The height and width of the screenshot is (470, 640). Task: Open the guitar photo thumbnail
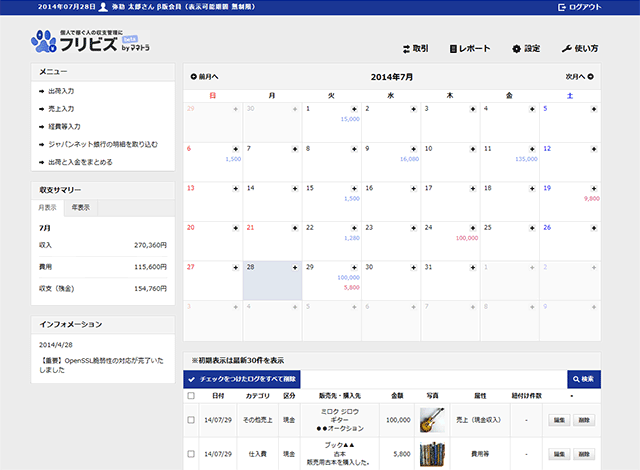[x=432, y=420]
